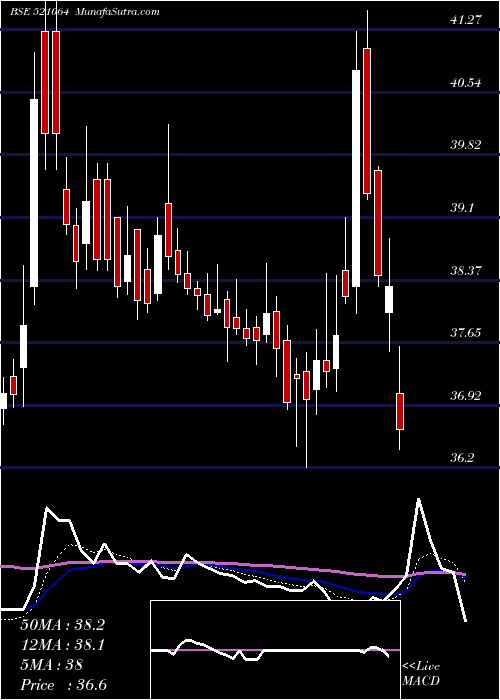Click the 40.54 price axis label
500x700 pixels.
point(467,83)
